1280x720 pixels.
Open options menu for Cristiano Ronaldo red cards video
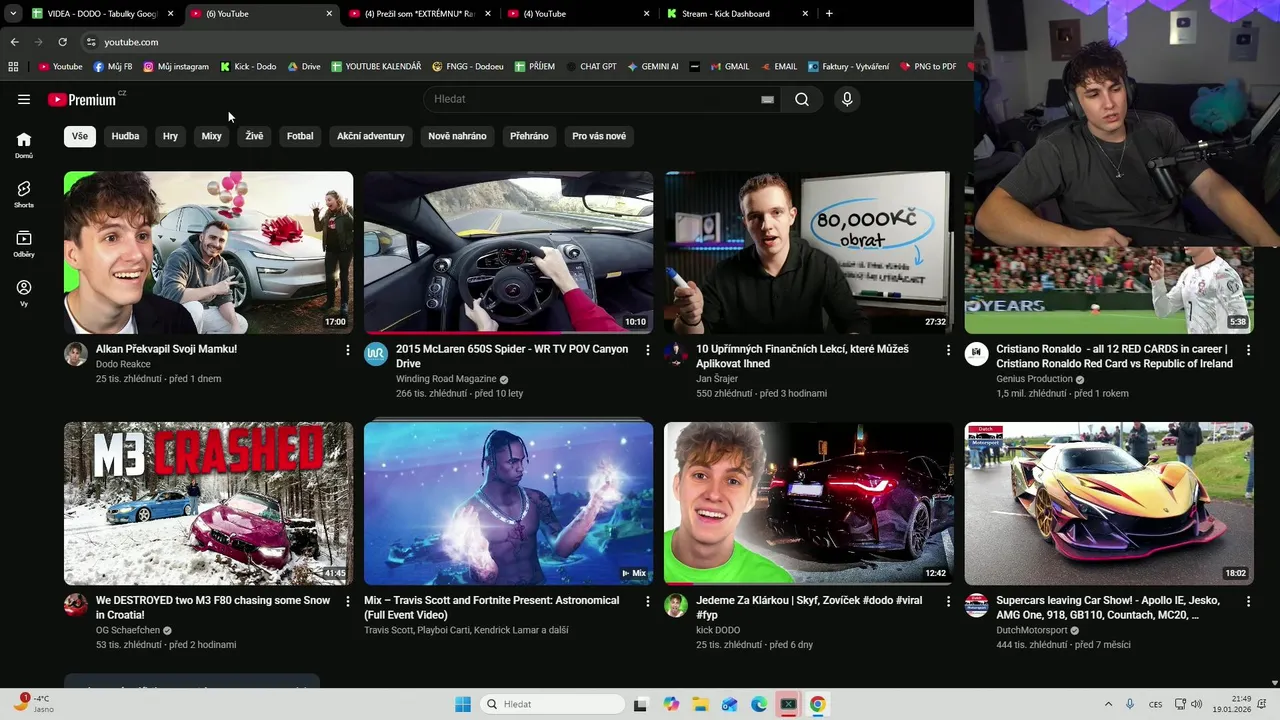1248,350
